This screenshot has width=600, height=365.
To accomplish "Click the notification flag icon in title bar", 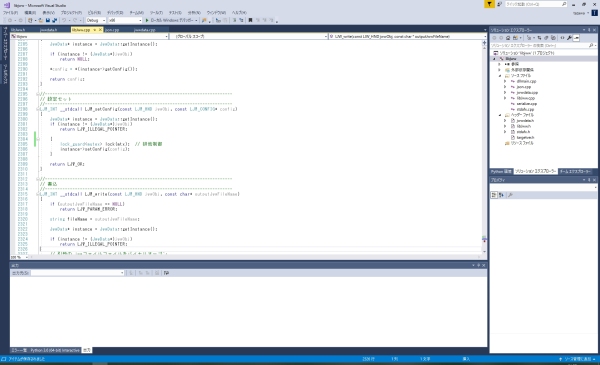I will tap(489, 4).
